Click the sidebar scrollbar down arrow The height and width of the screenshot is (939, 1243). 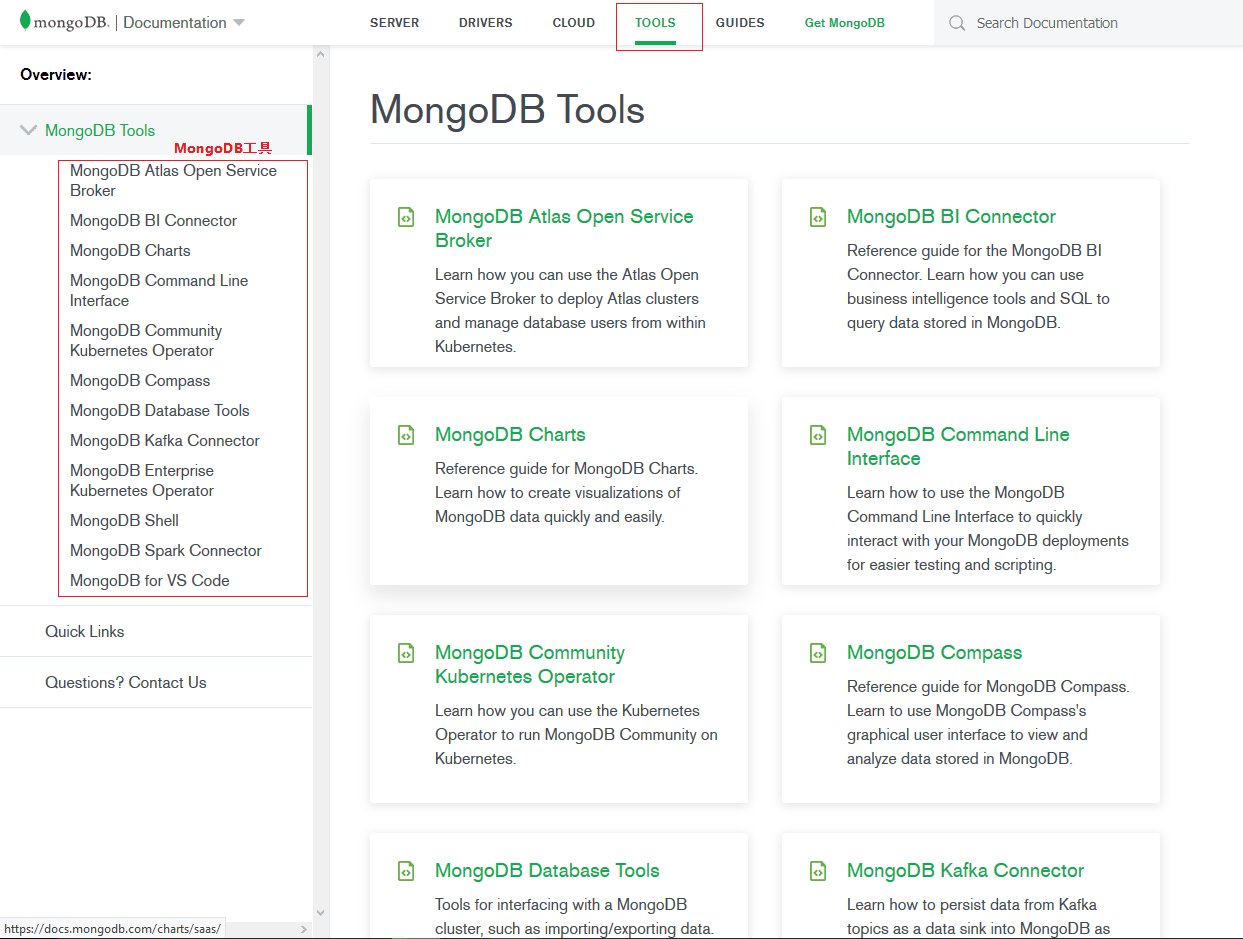click(x=321, y=912)
